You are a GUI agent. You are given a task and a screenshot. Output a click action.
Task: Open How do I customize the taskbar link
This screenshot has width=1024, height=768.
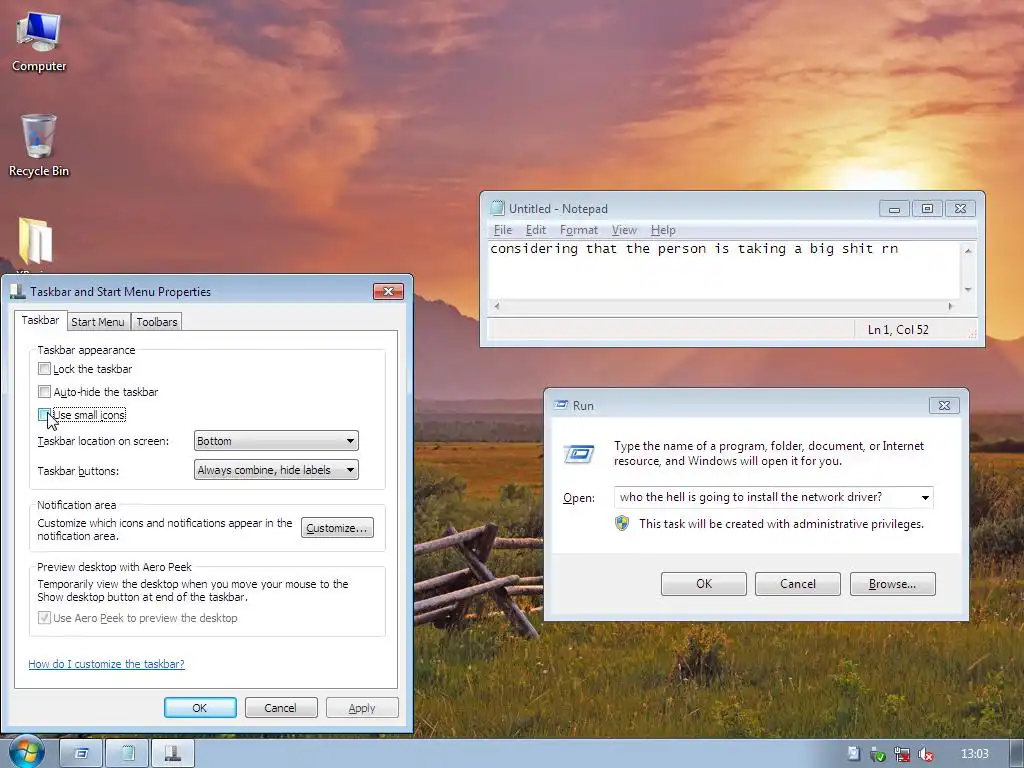(x=106, y=664)
